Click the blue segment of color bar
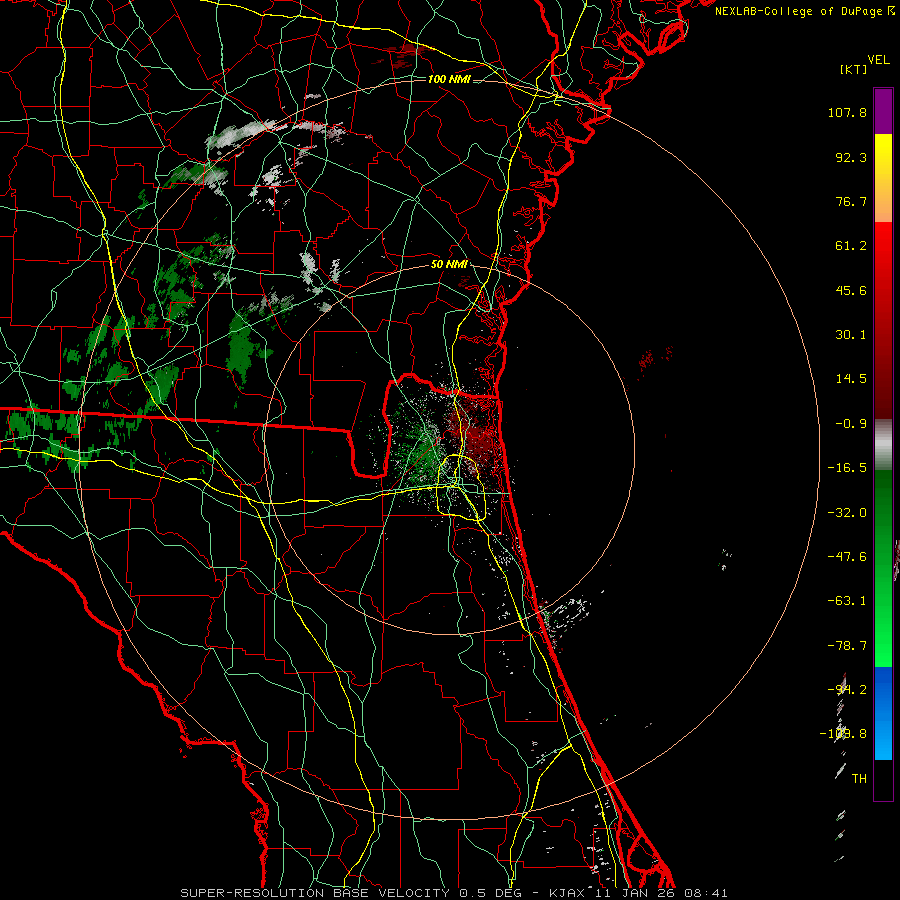The image size is (900, 900). click(883, 713)
